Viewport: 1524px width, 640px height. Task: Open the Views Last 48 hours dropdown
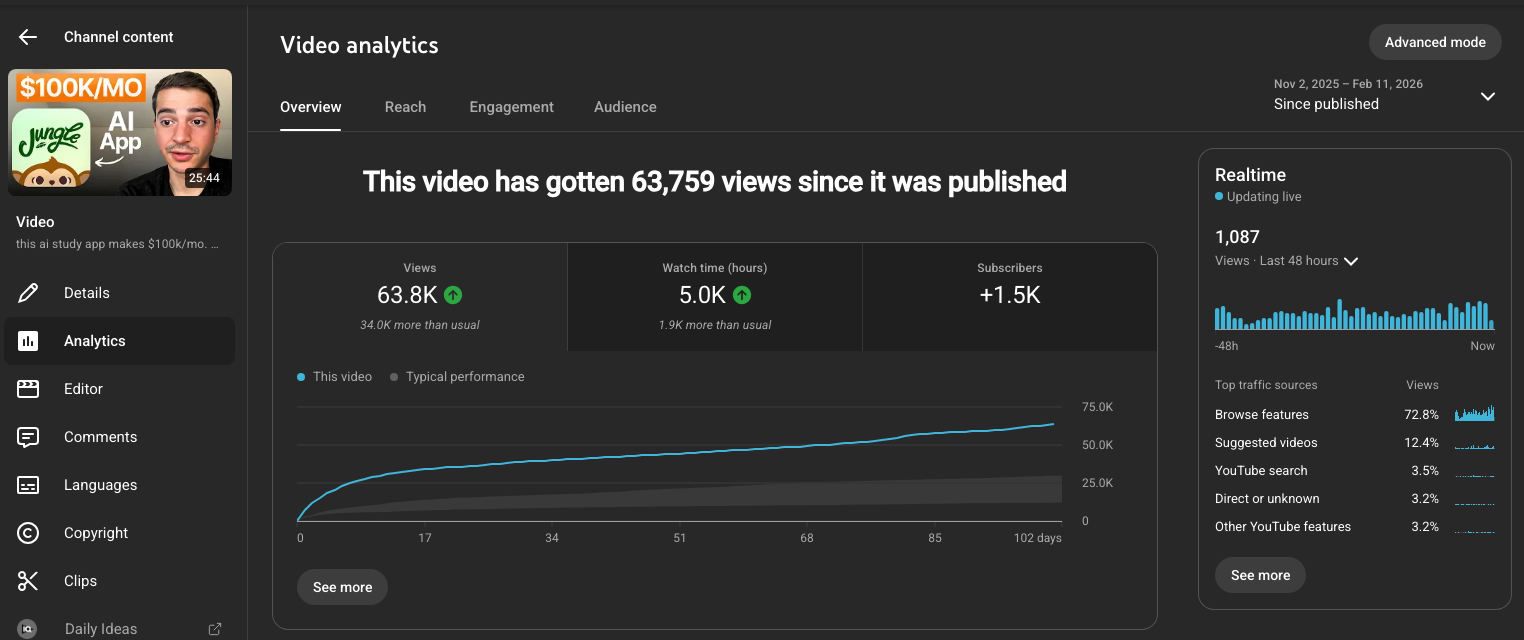(1351, 260)
